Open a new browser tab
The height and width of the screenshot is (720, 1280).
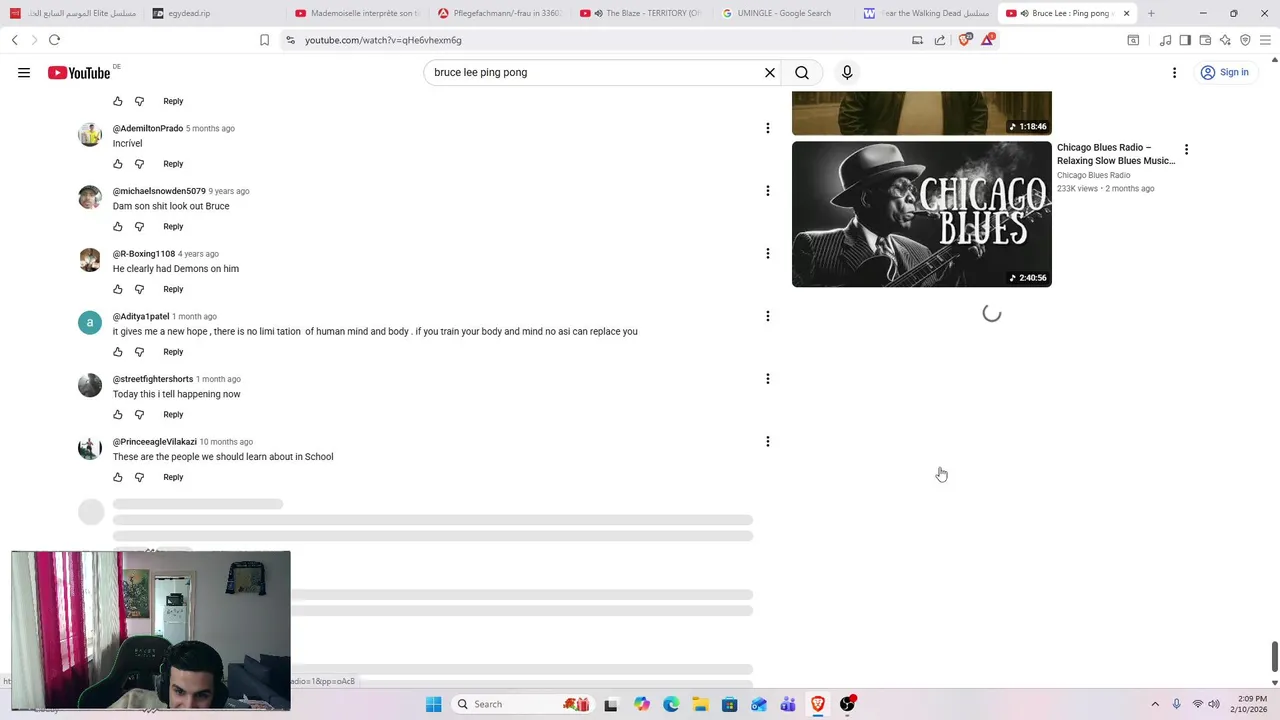pos(1151,13)
